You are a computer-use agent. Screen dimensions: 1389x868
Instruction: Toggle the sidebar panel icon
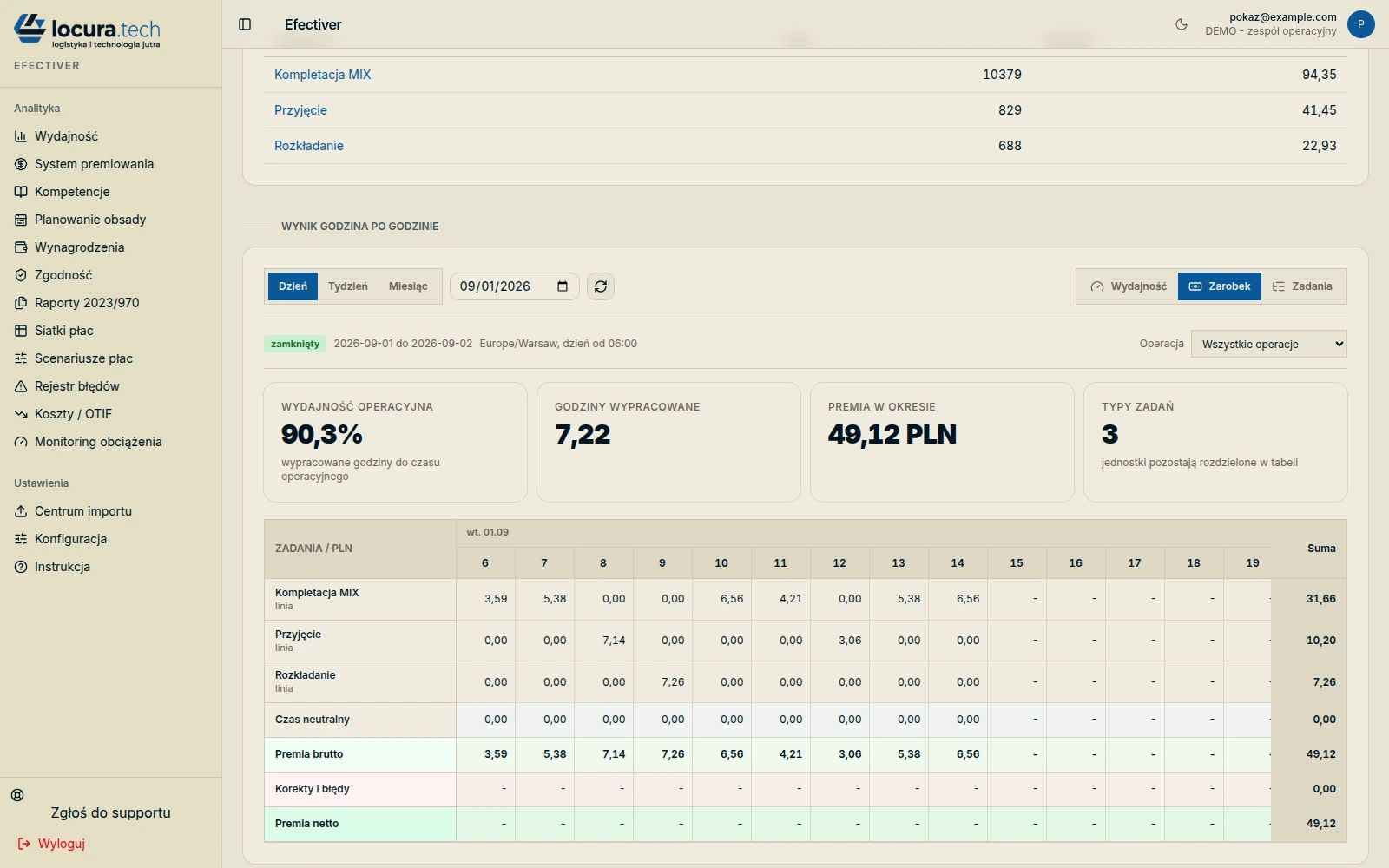[x=245, y=24]
